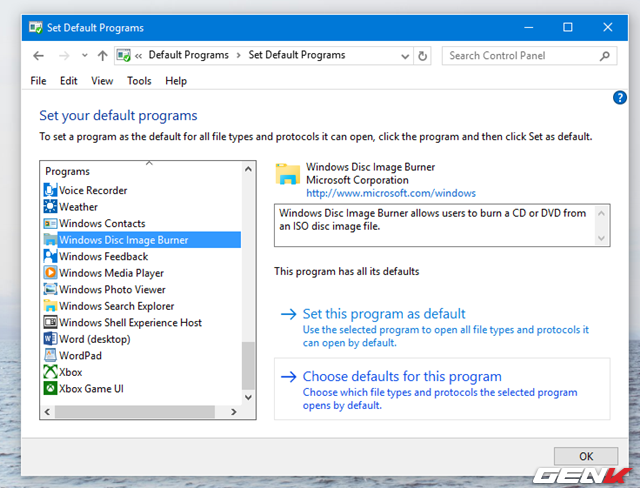Click the Windows Contacts icon
The height and width of the screenshot is (488, 640).
50,223
